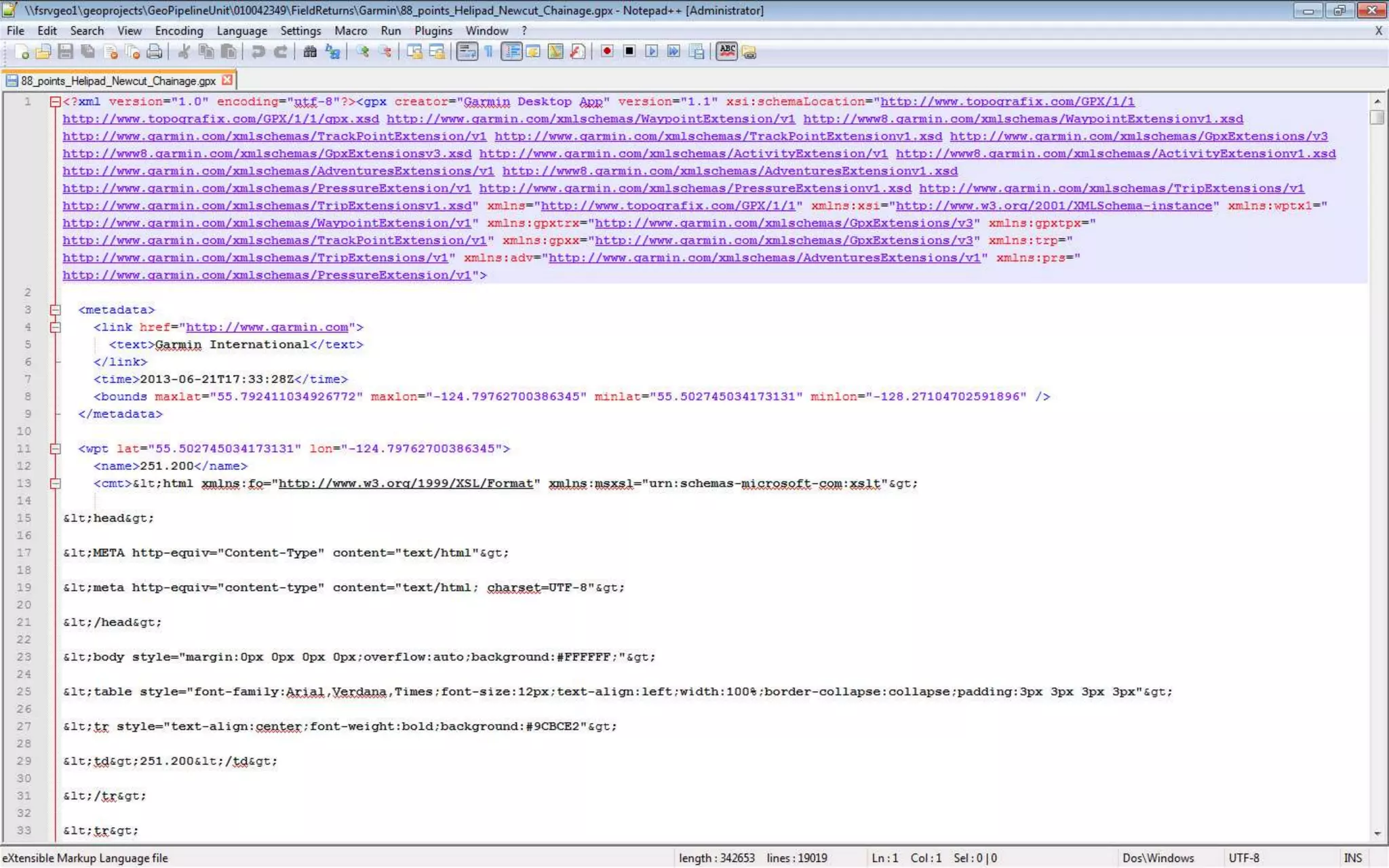
Task: Click the vertical scrollbar thumb
Action: [x=1377, y=117]
